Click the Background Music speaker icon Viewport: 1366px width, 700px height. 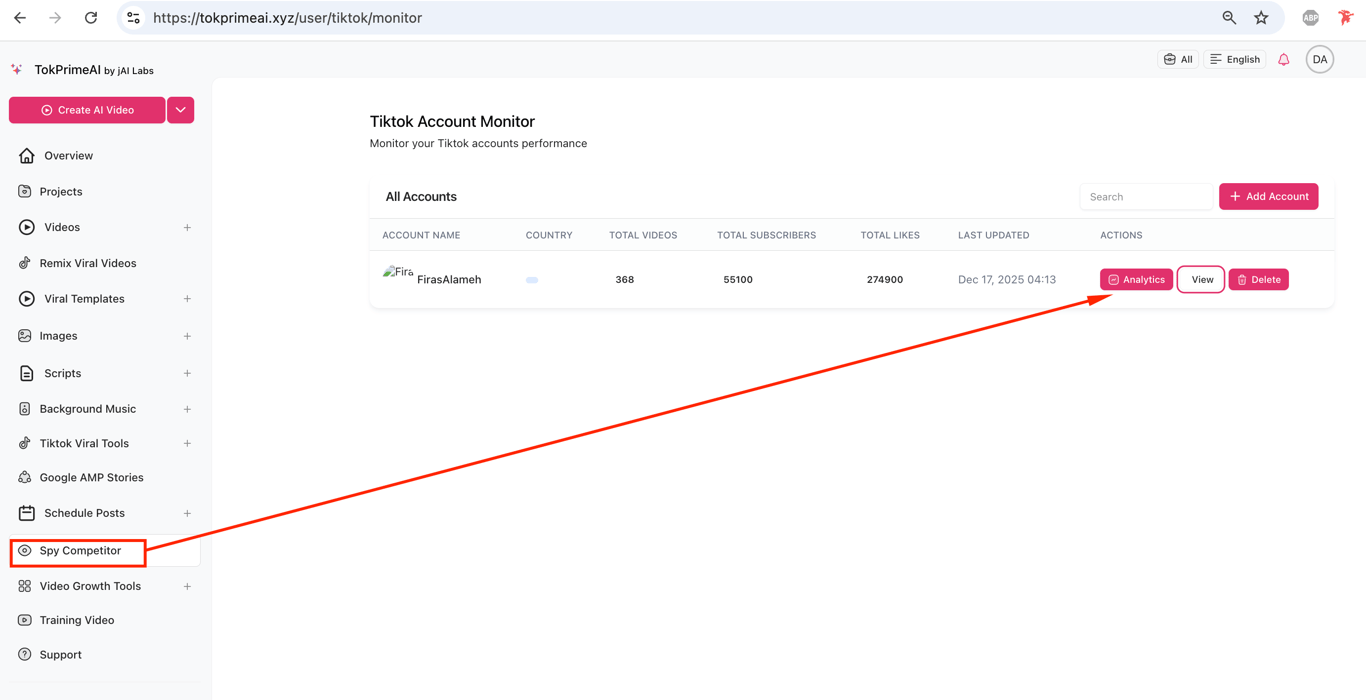click(25, 409)
